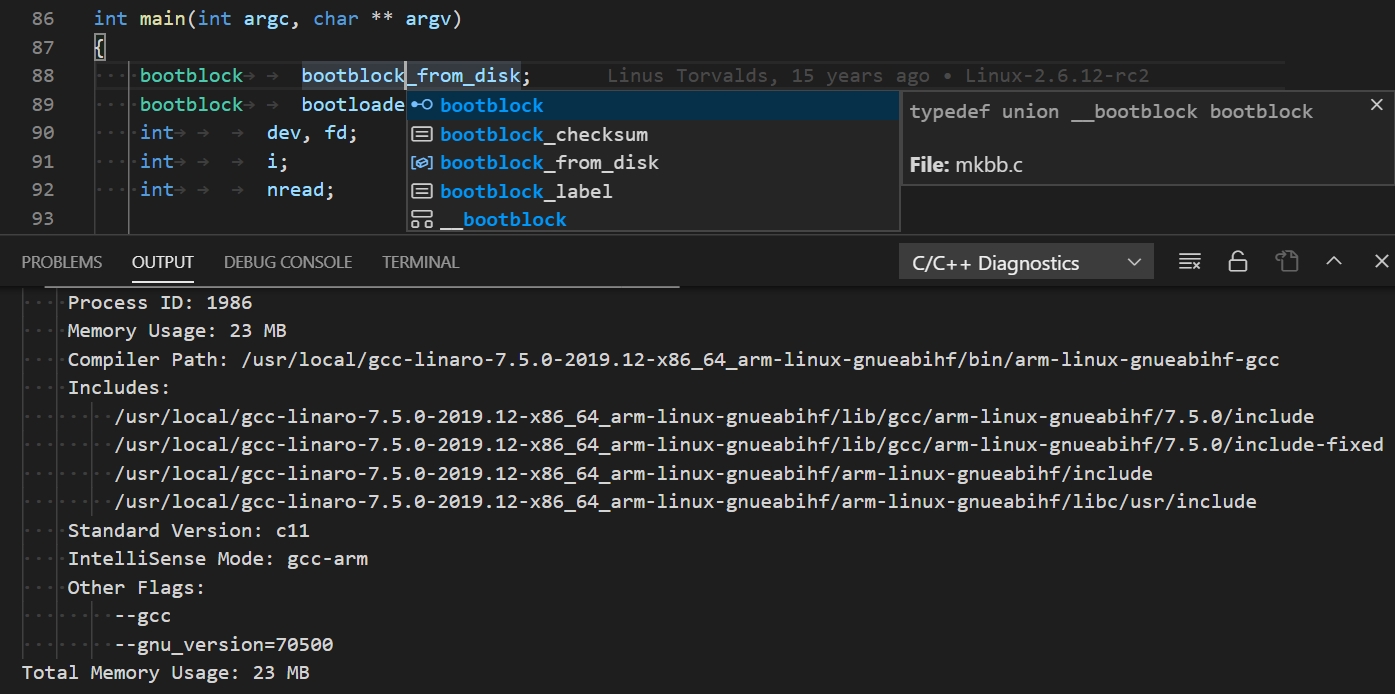The height and width of the screenshot is (694, 1395).
Task: Click the Standard Version: c11 line
Action: coord(189,531)
